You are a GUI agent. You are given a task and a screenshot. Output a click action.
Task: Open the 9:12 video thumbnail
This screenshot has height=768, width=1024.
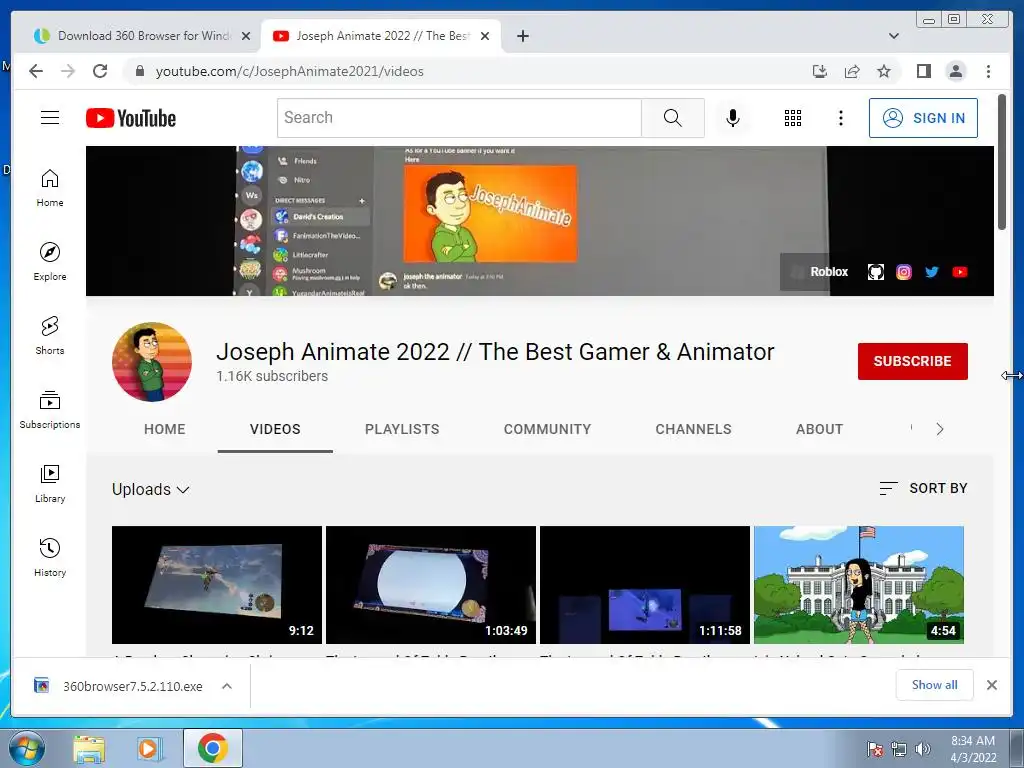217,584
